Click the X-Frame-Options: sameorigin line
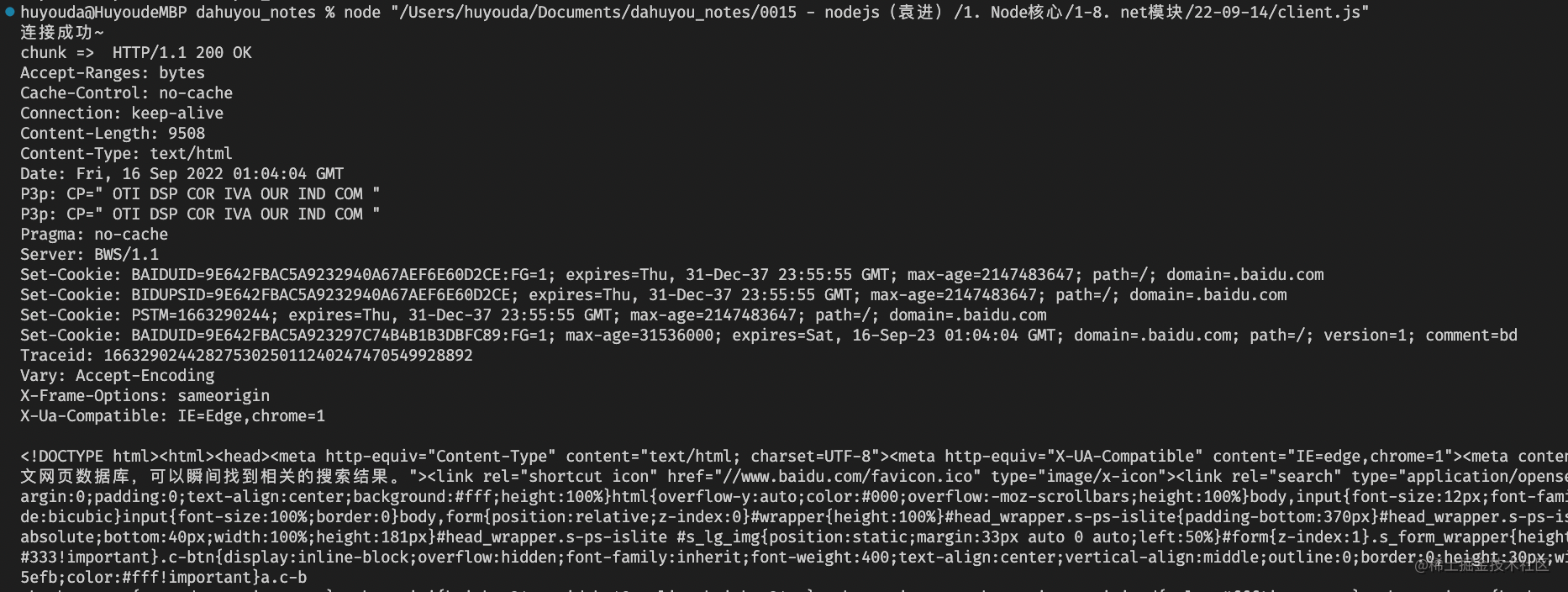Image resolution: width=1568 pixels, height=592 pixels. click(x=145, y=396)
